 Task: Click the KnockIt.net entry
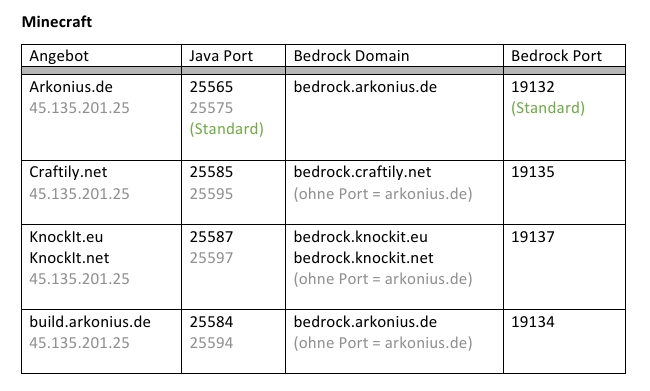pyautogui.click(x=69, y=258)
